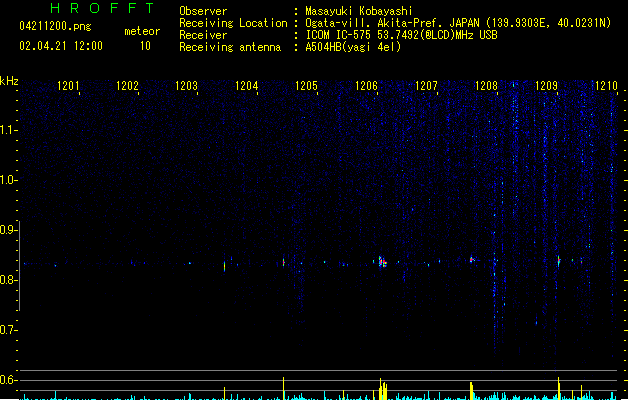
Task: Click the Observer field label
Action: pos(203,11)
